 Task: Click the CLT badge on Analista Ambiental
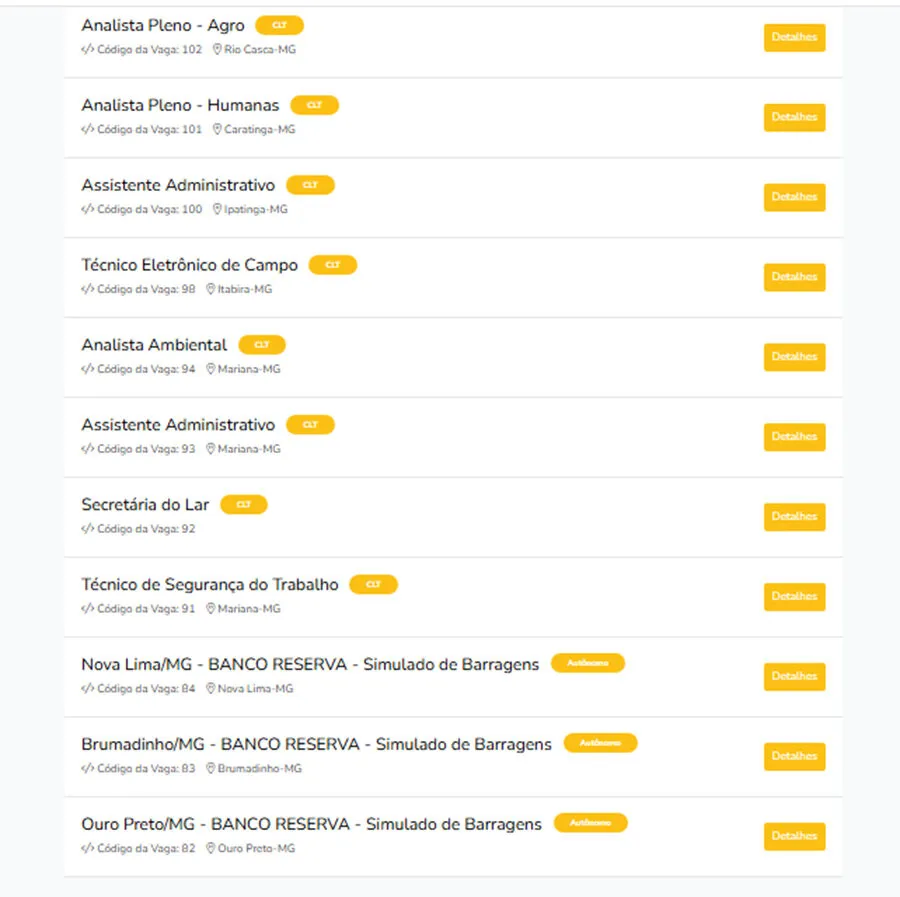click(262, 345)
